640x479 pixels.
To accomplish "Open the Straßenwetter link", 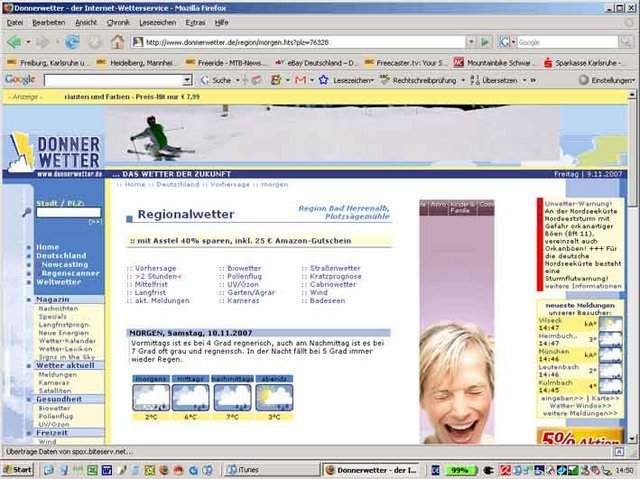I will tap(335, 268).
